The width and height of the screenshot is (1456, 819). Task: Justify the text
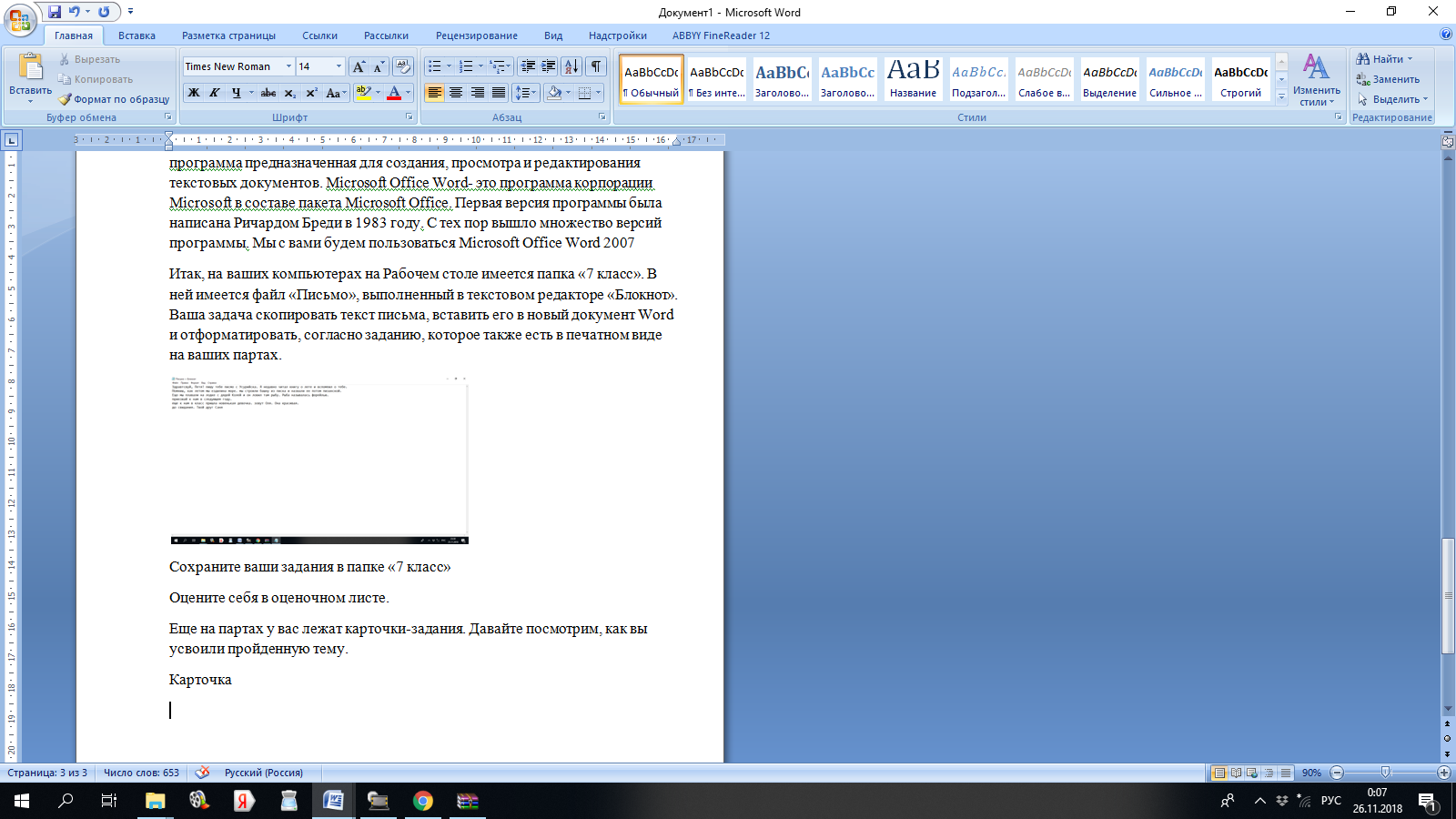(499, 93)
